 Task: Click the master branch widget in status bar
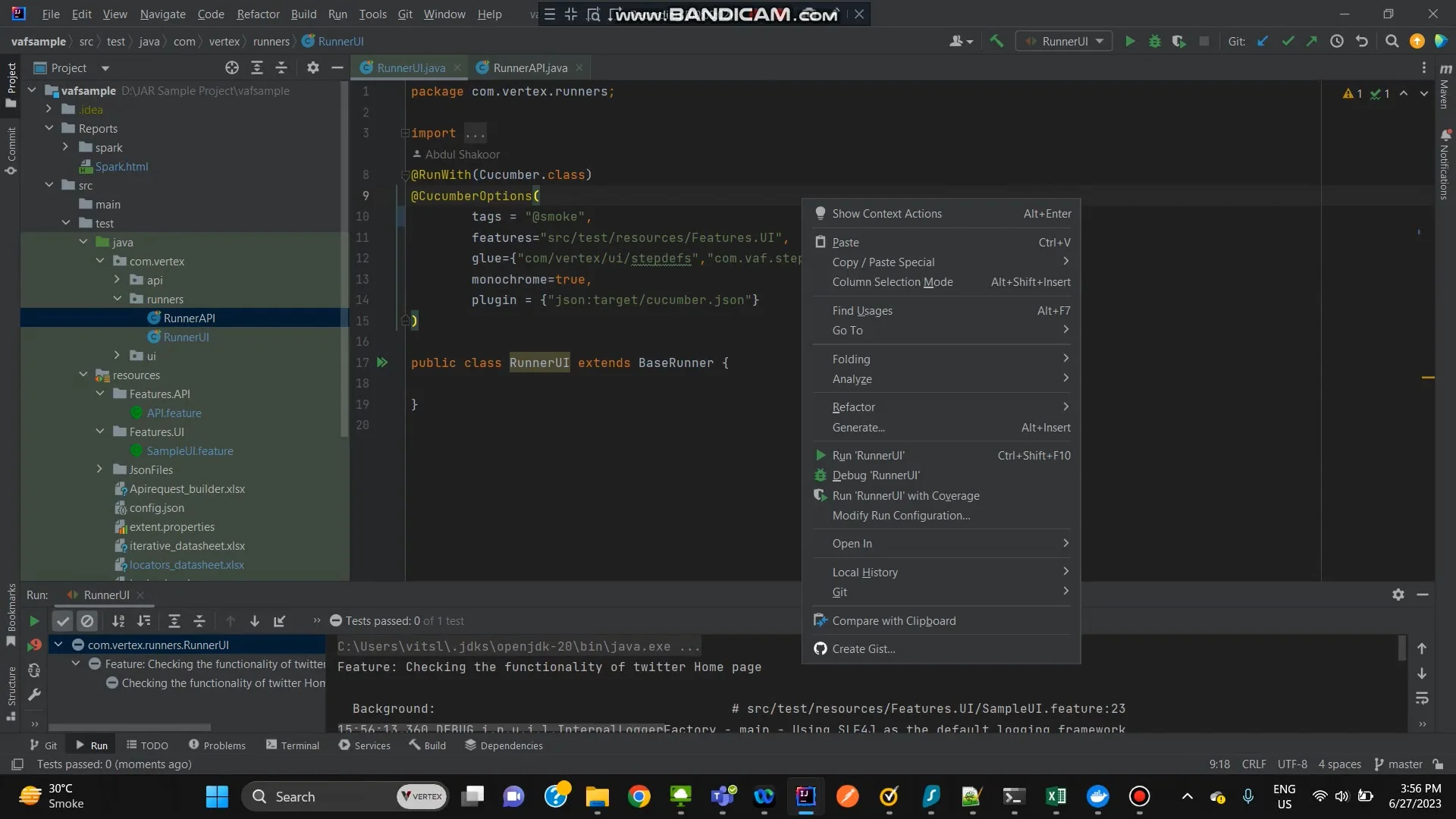pos(1398,764)
